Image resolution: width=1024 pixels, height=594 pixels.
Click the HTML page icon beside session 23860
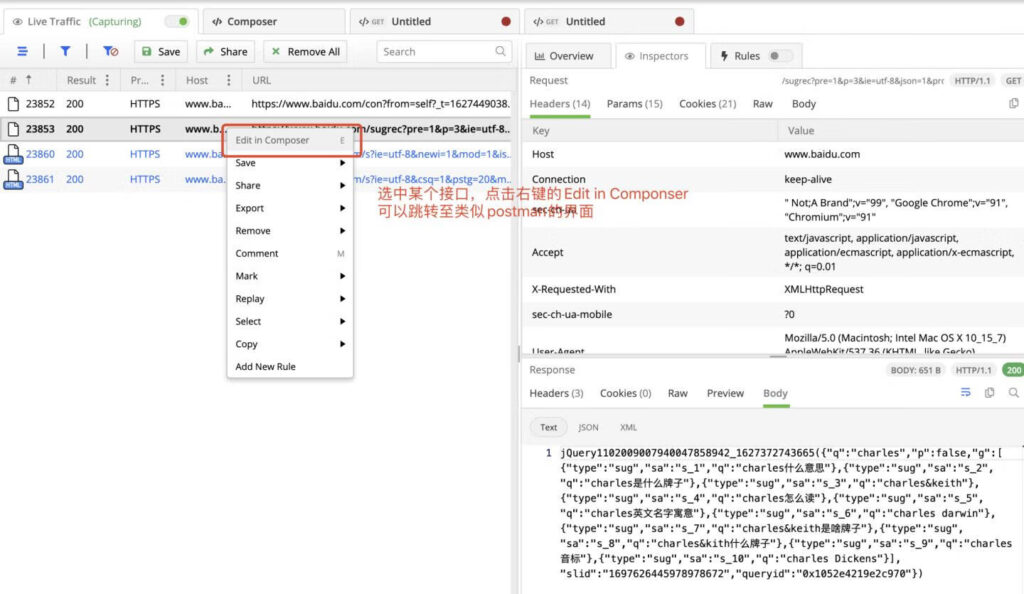point(13,154)
